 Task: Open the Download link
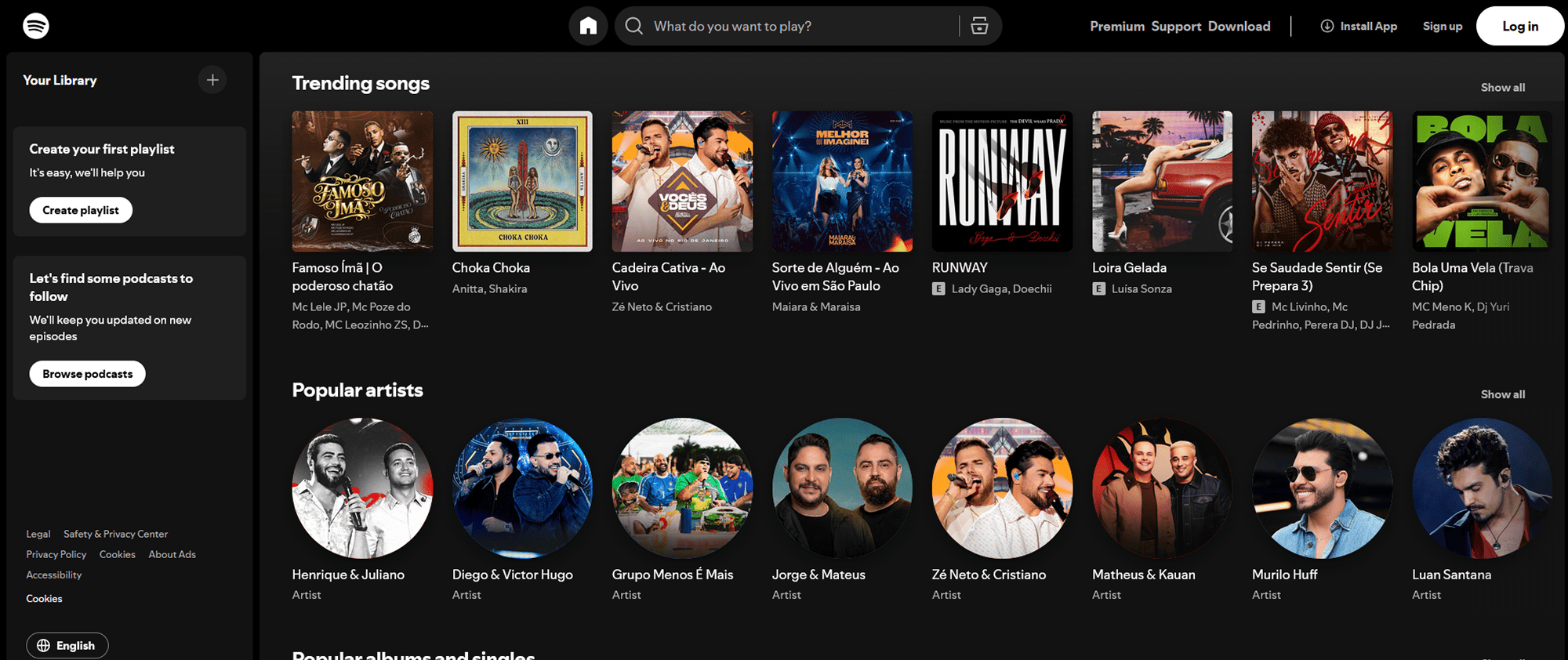(1239, 26)
